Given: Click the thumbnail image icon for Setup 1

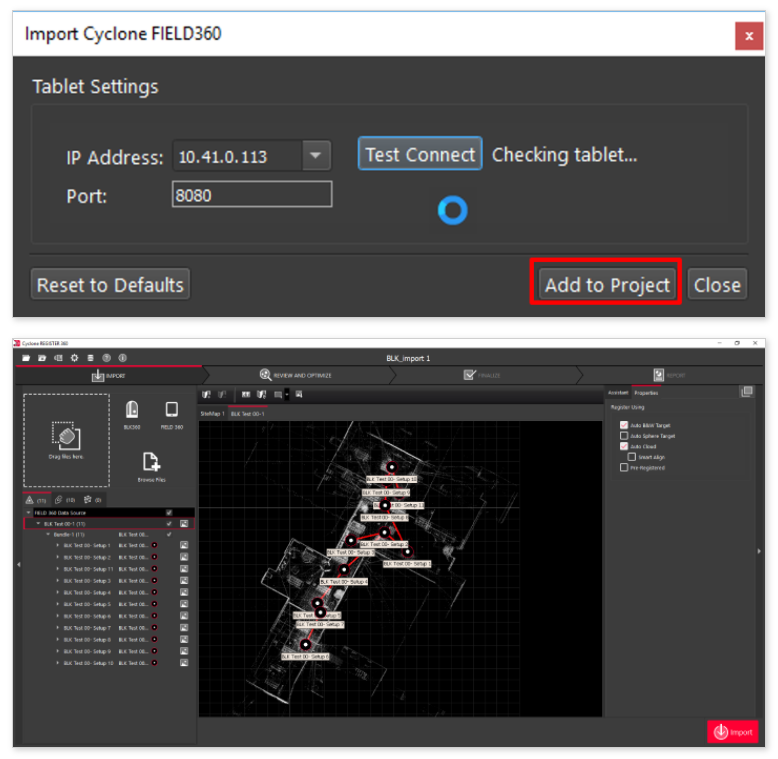Looking at the screenshot, I should tap(184, 546).
